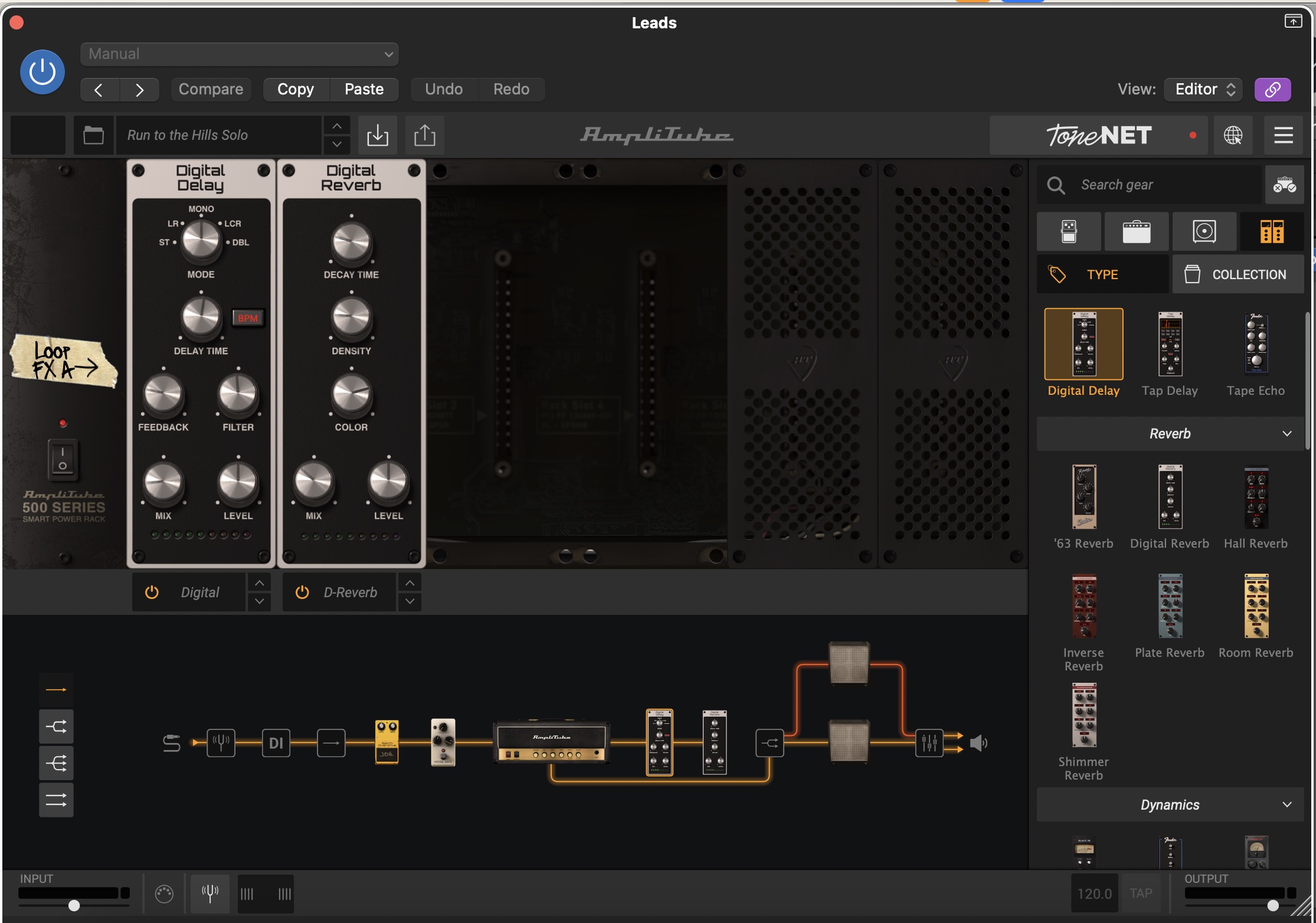This screenshot has height=923, width=1316.
Task: Click the gear filter car icon
Action: (1284, 185)
